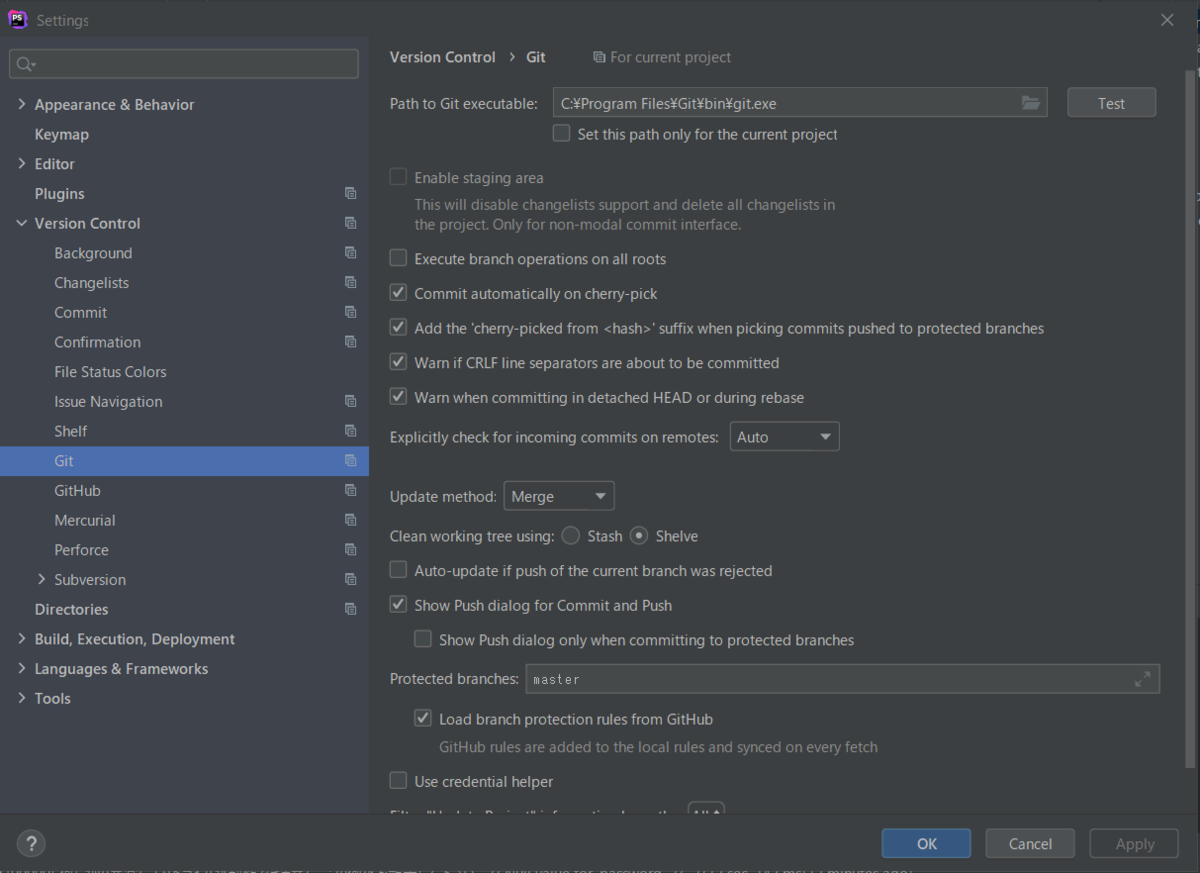Expand the Subversion node
The image size is (1200, 873).
pos(41,579)
